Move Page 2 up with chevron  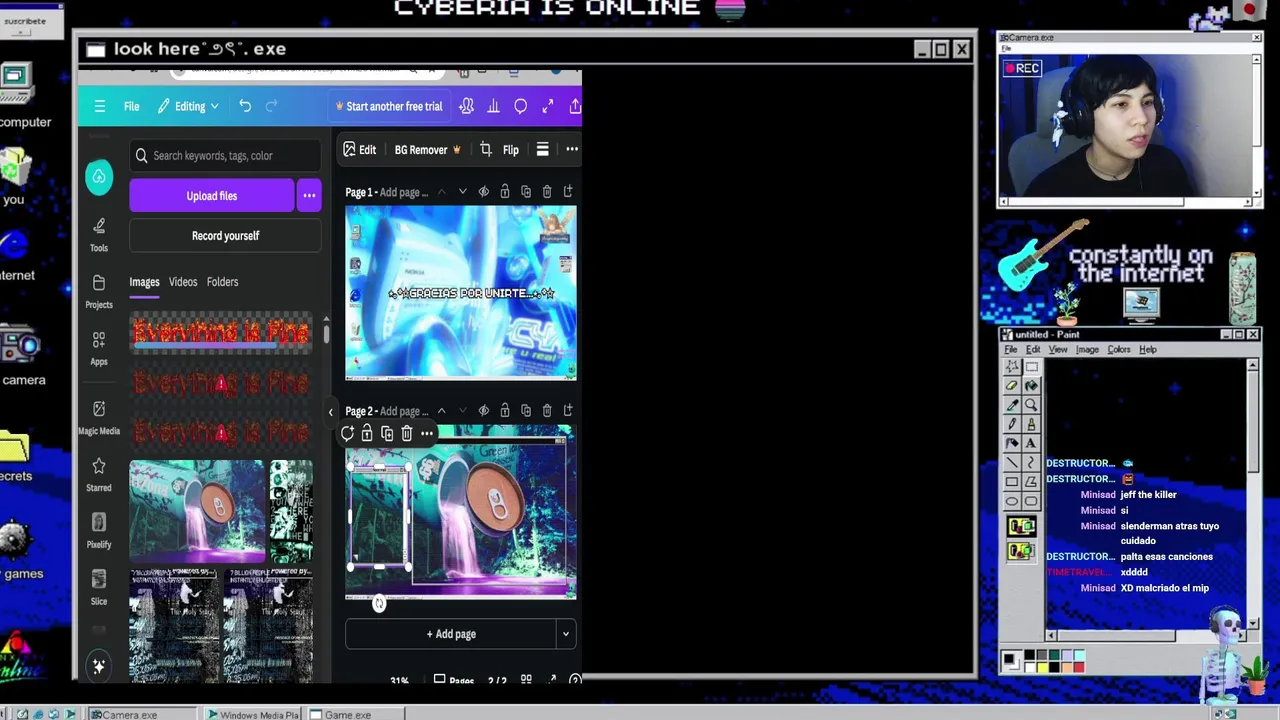click(441, 410)
